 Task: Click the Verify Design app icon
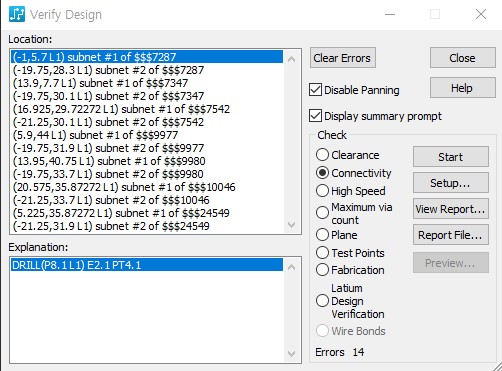click(17, 14)
